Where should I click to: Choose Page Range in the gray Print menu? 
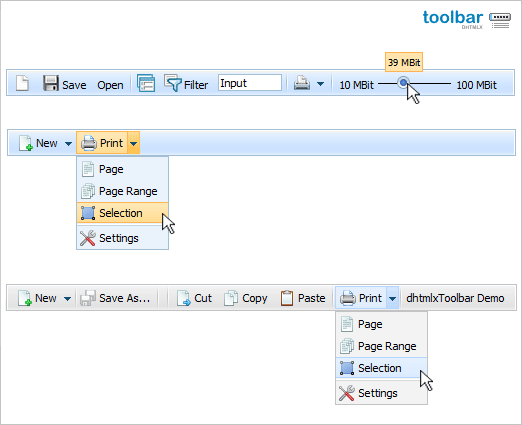[x=381, y=346]
